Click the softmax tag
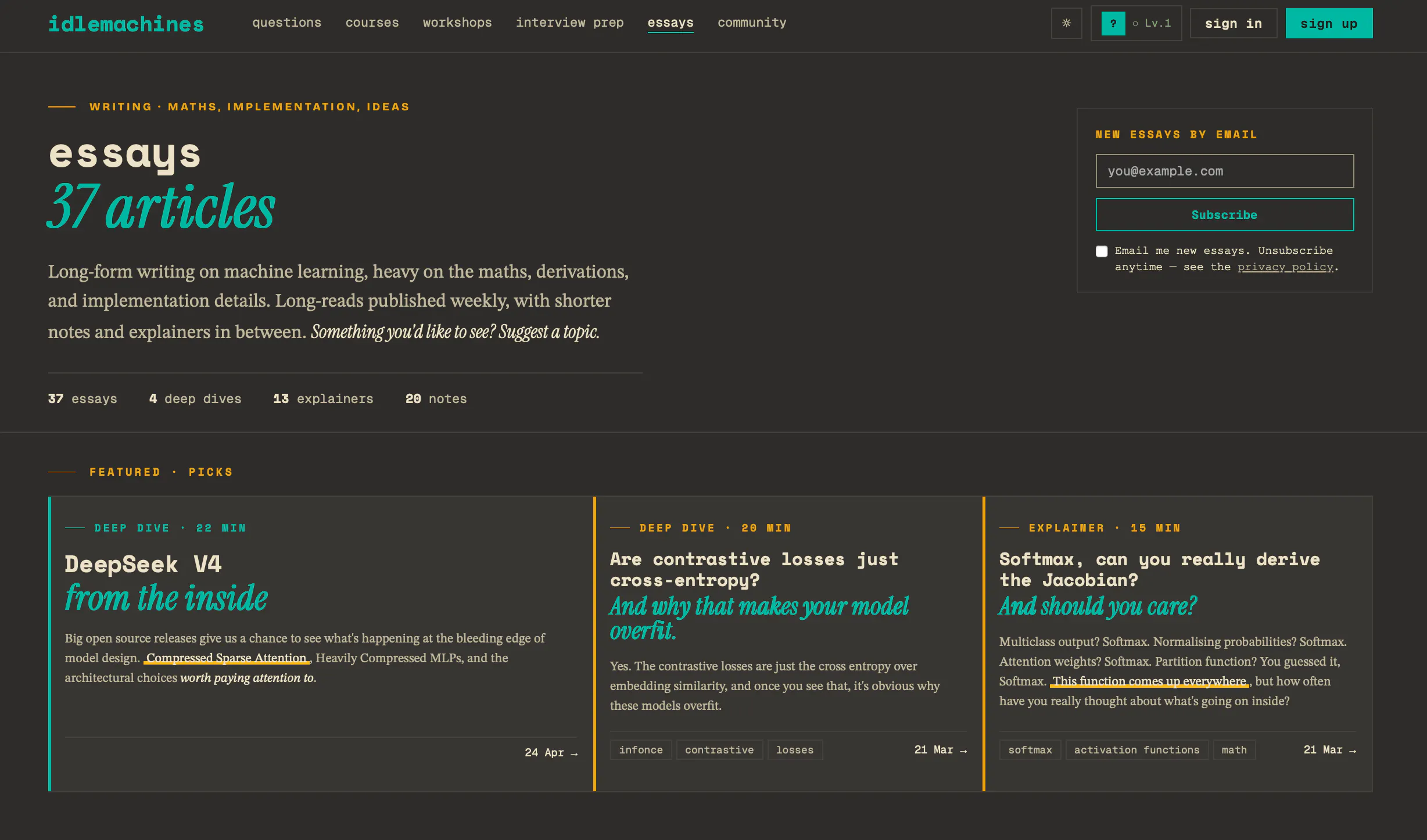 1030,750
